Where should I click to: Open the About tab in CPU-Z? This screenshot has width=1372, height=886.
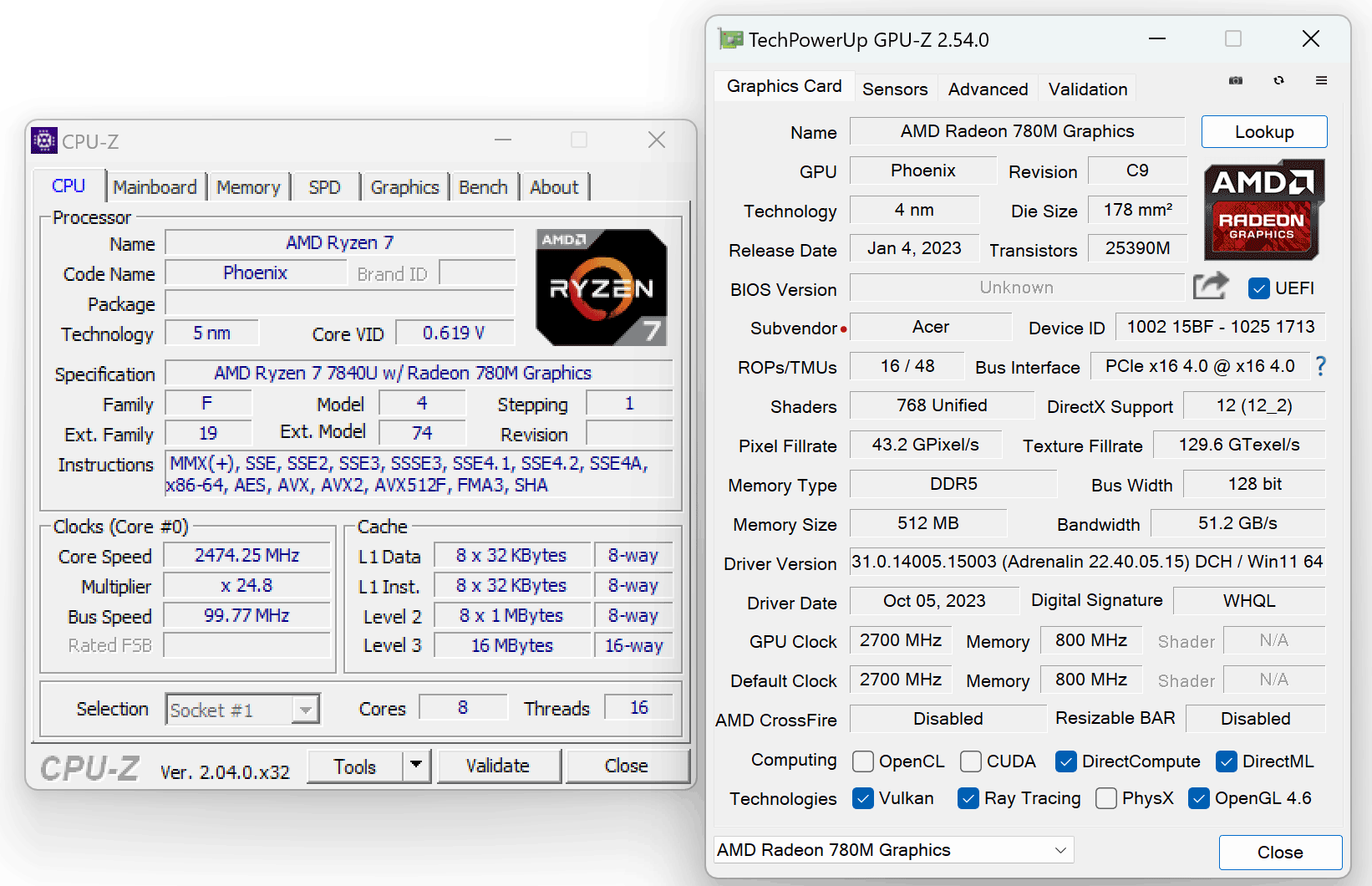[x=555, y=187]
